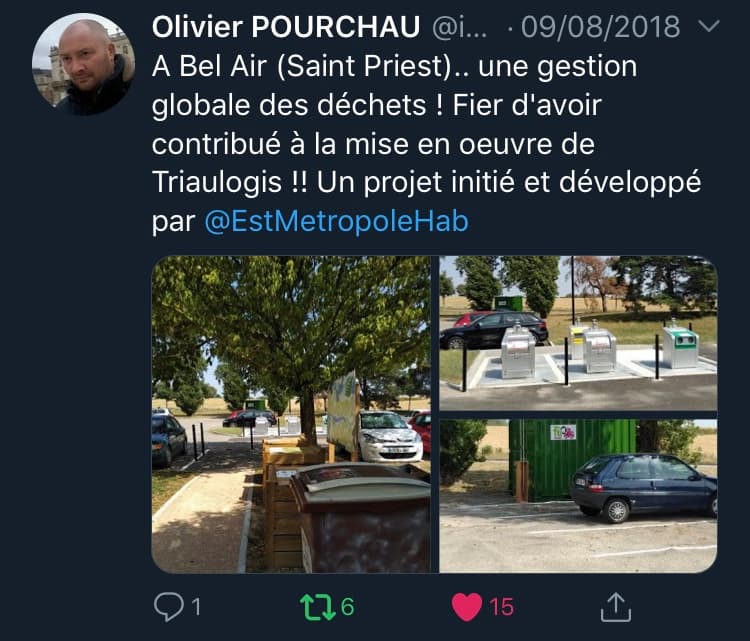This screenshot has width=750, height=641.
Task: Retweet using the green arrows icon
Action: 318,607
